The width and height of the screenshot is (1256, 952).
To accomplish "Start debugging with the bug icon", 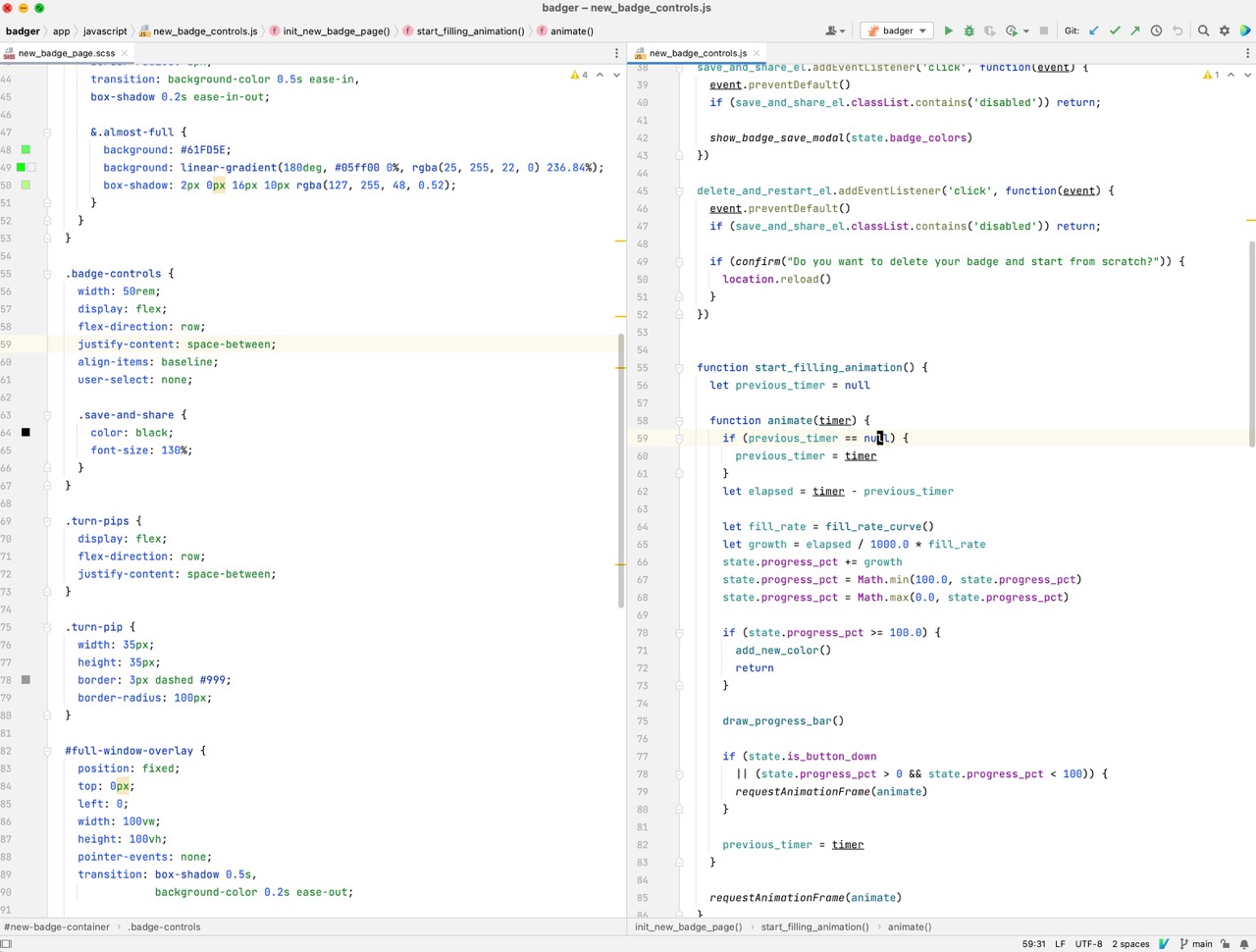I will [968, 30].
